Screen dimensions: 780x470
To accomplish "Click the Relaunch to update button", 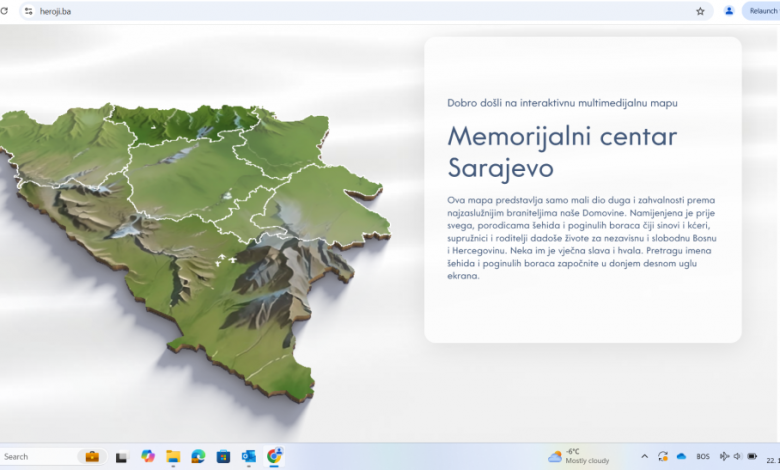I will tap(762, 11).
